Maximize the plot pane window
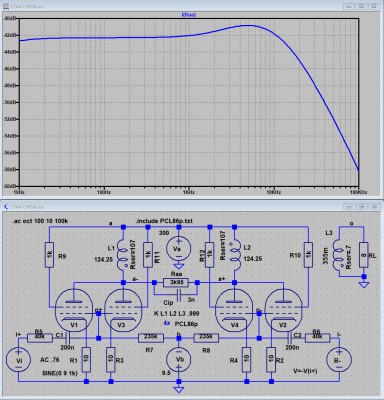 (362, 6)
